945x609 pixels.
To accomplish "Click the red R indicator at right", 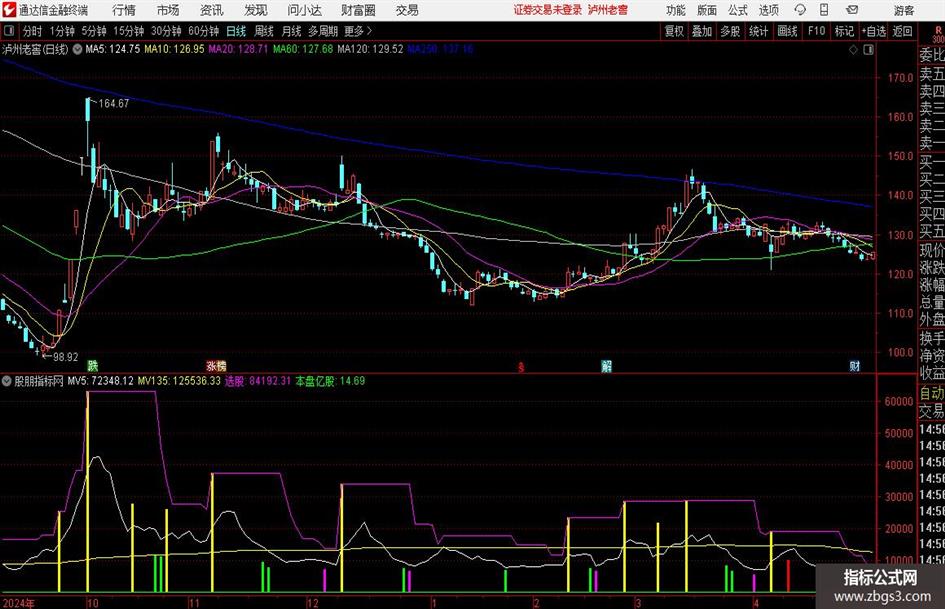I will click(x=938, y=30).
